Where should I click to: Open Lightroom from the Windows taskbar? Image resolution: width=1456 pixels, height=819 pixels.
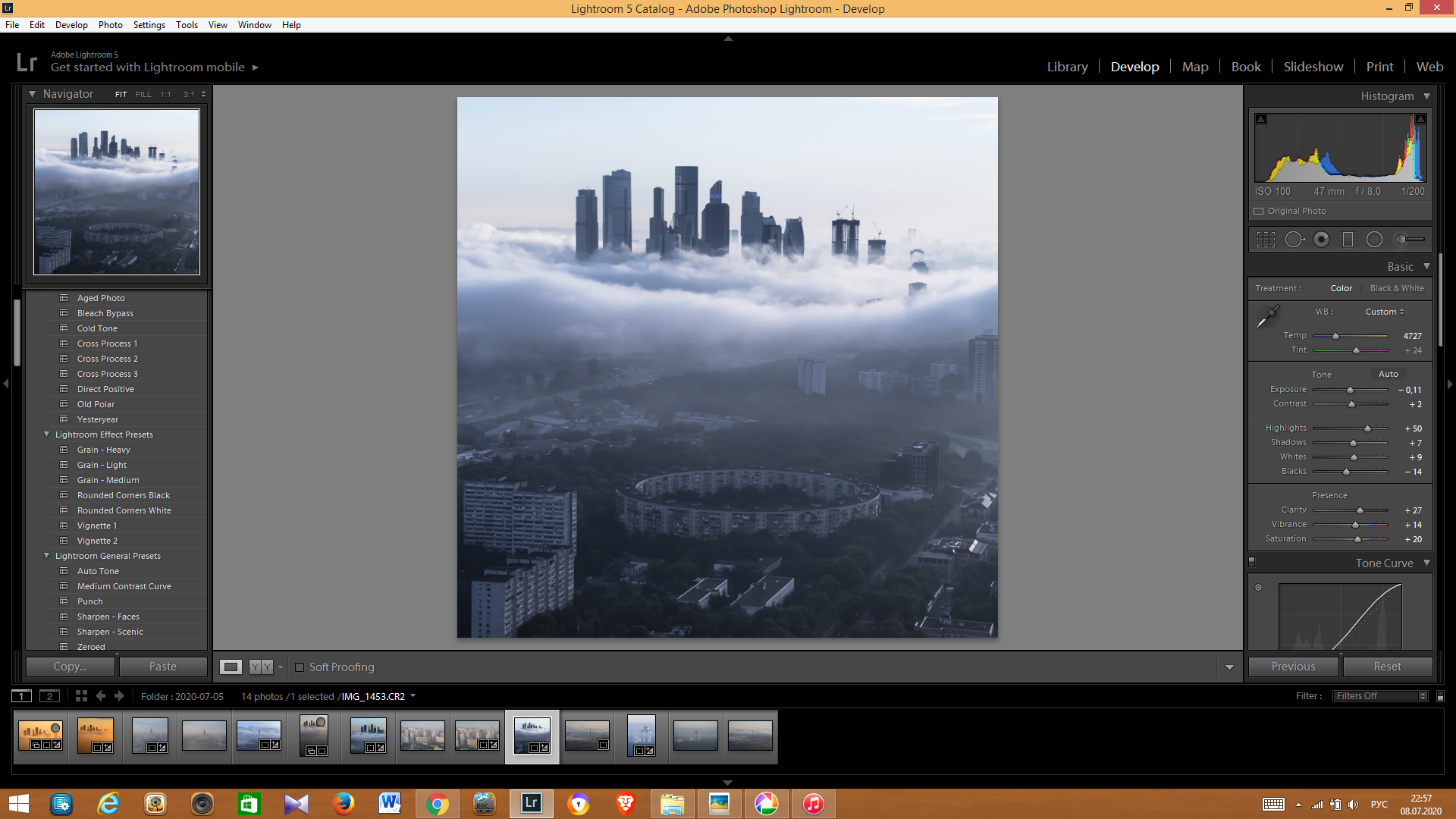tap(531, 803)
